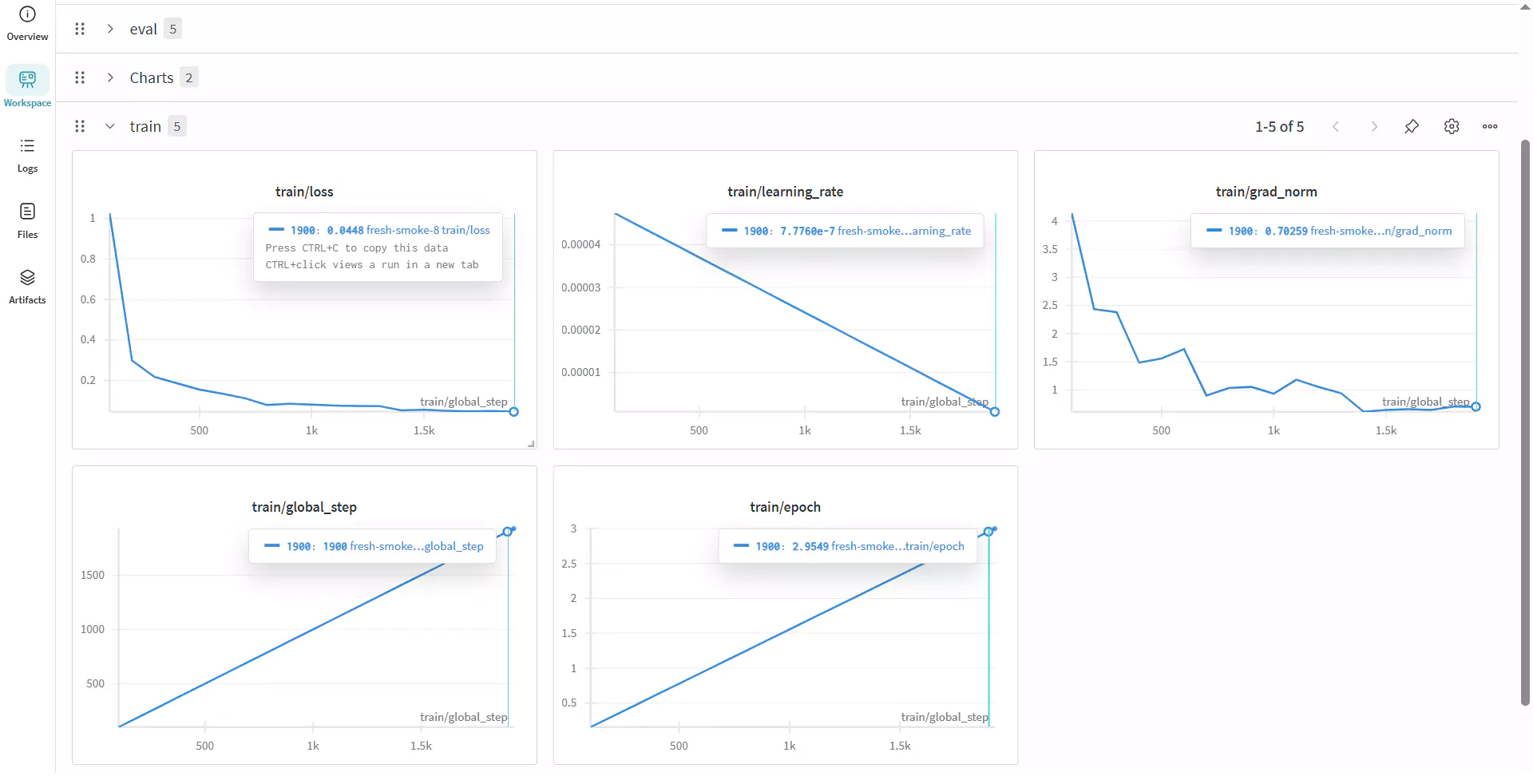The width and height of the screenshot is (1533, 784).
Task: Click the train/loss chart title
Action: pyautogui.click(x=304, y=192)
